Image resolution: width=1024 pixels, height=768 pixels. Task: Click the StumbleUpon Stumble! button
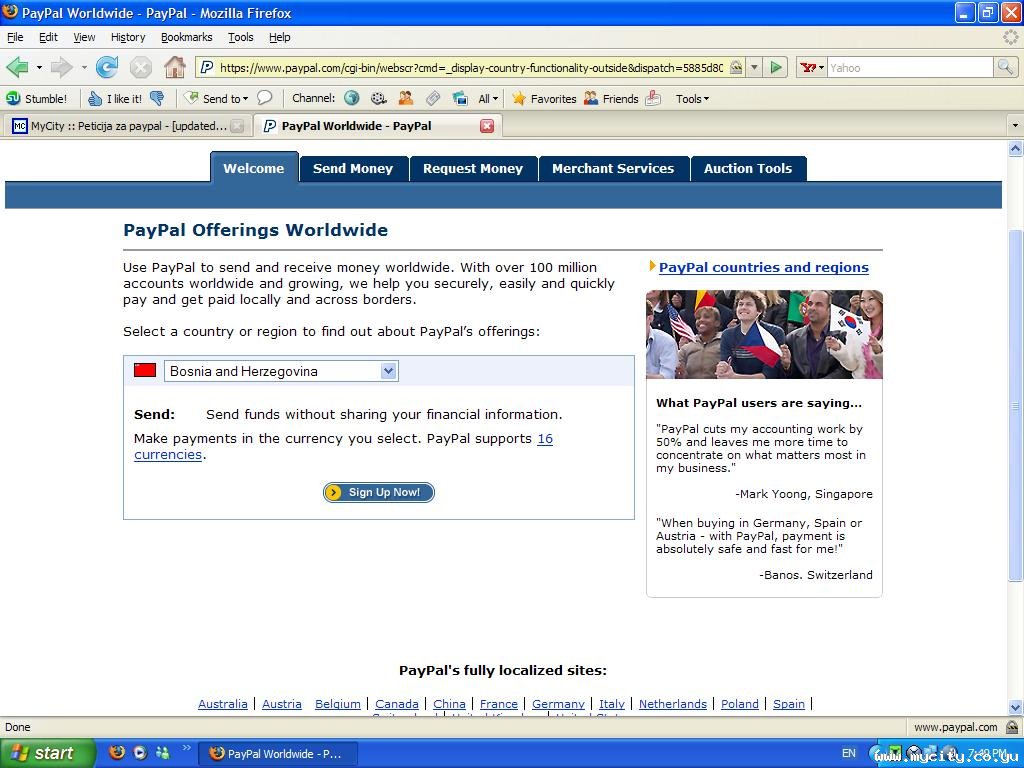coord(37,98)
